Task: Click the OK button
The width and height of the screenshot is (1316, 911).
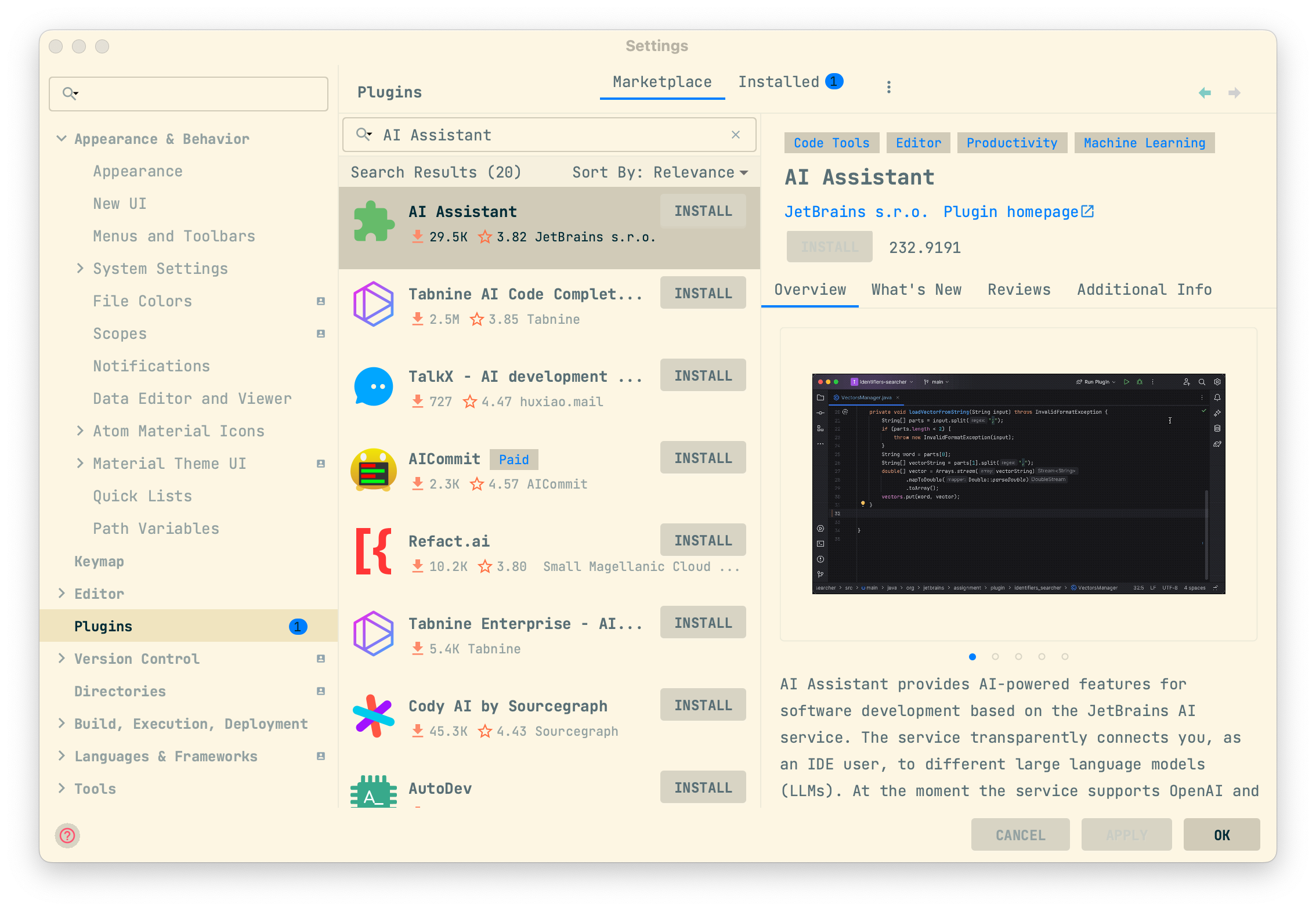Action: (1221, 835)
